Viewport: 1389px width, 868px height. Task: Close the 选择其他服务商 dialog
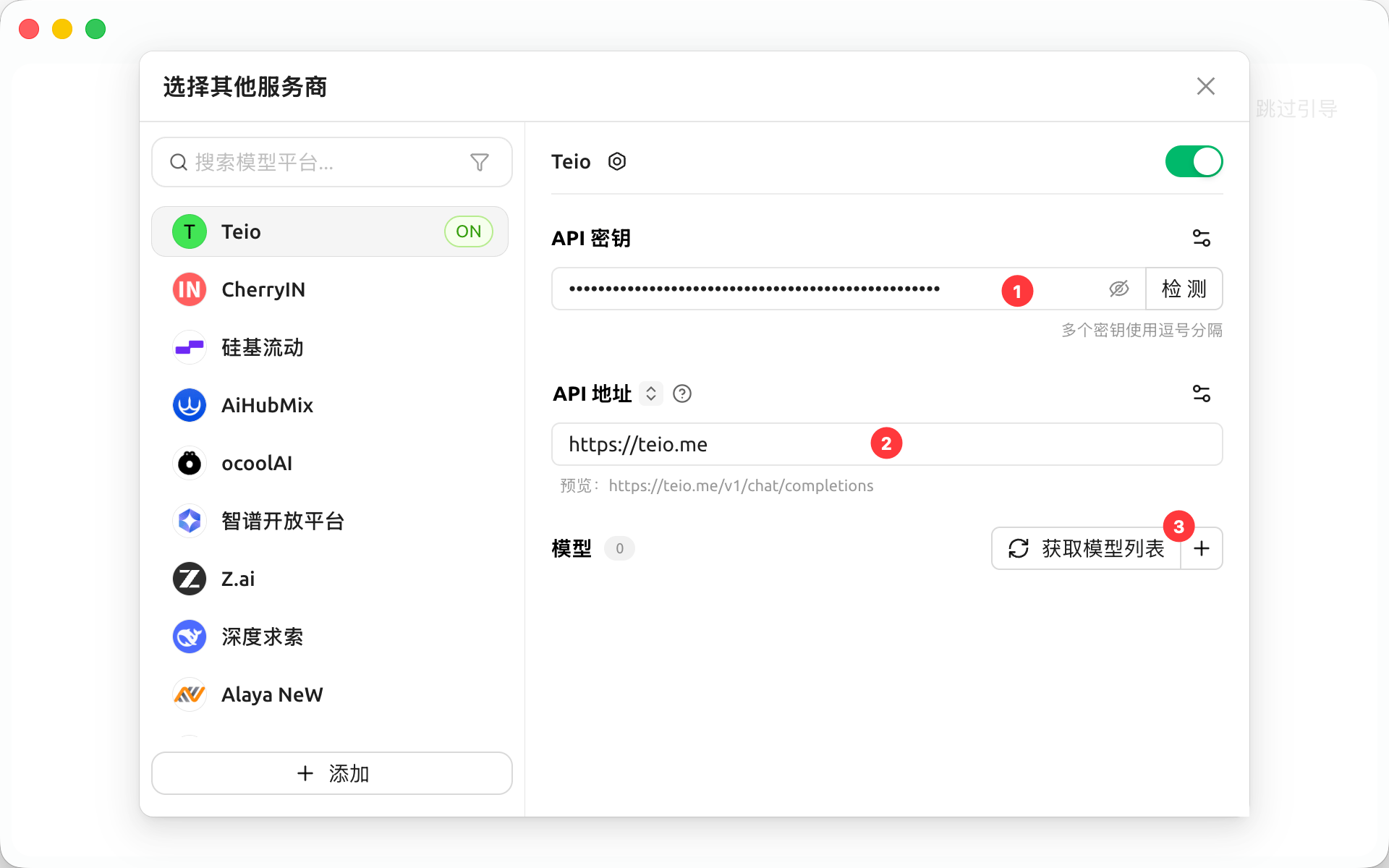1206,86
